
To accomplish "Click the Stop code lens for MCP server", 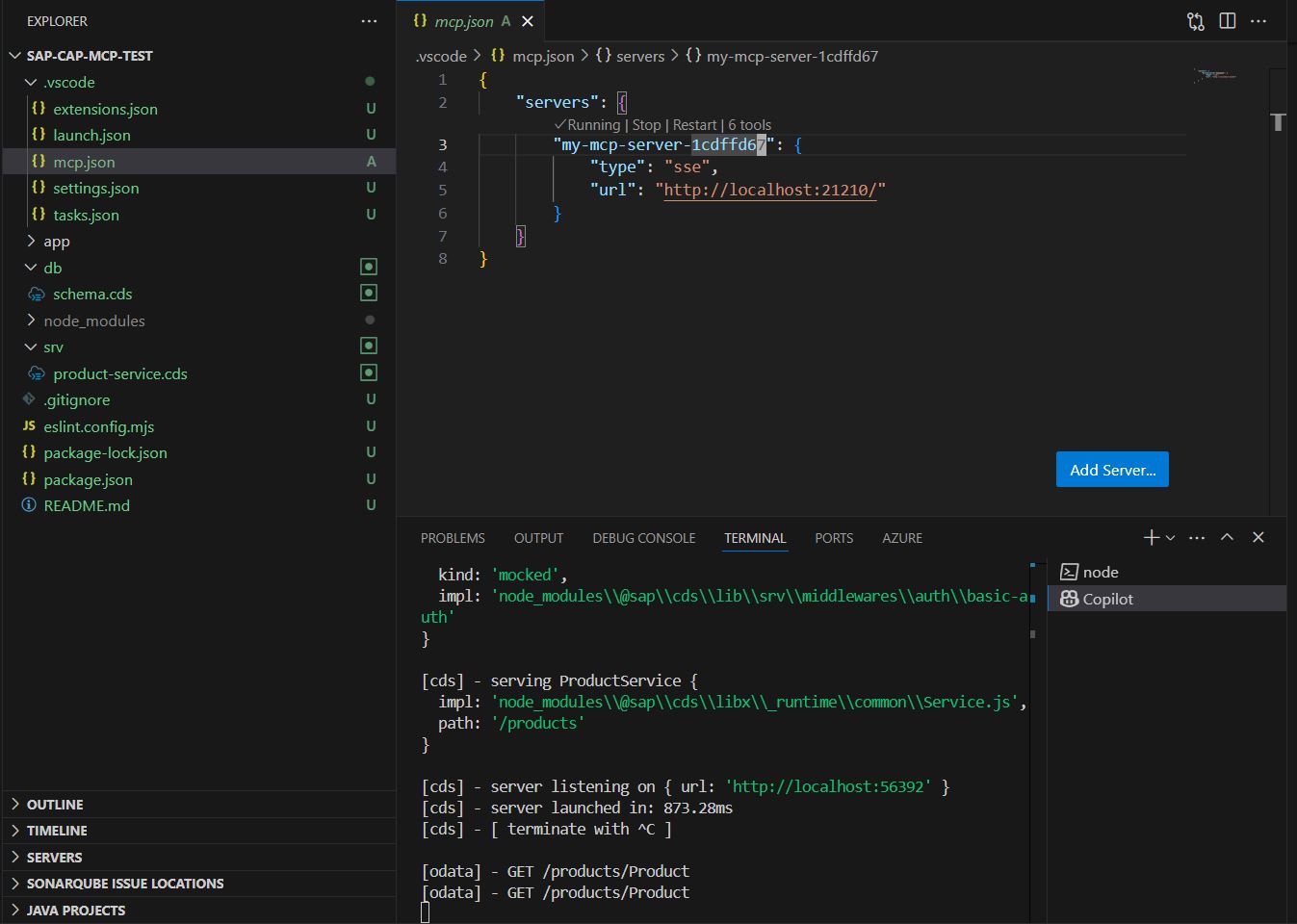I will click(646, 125).
